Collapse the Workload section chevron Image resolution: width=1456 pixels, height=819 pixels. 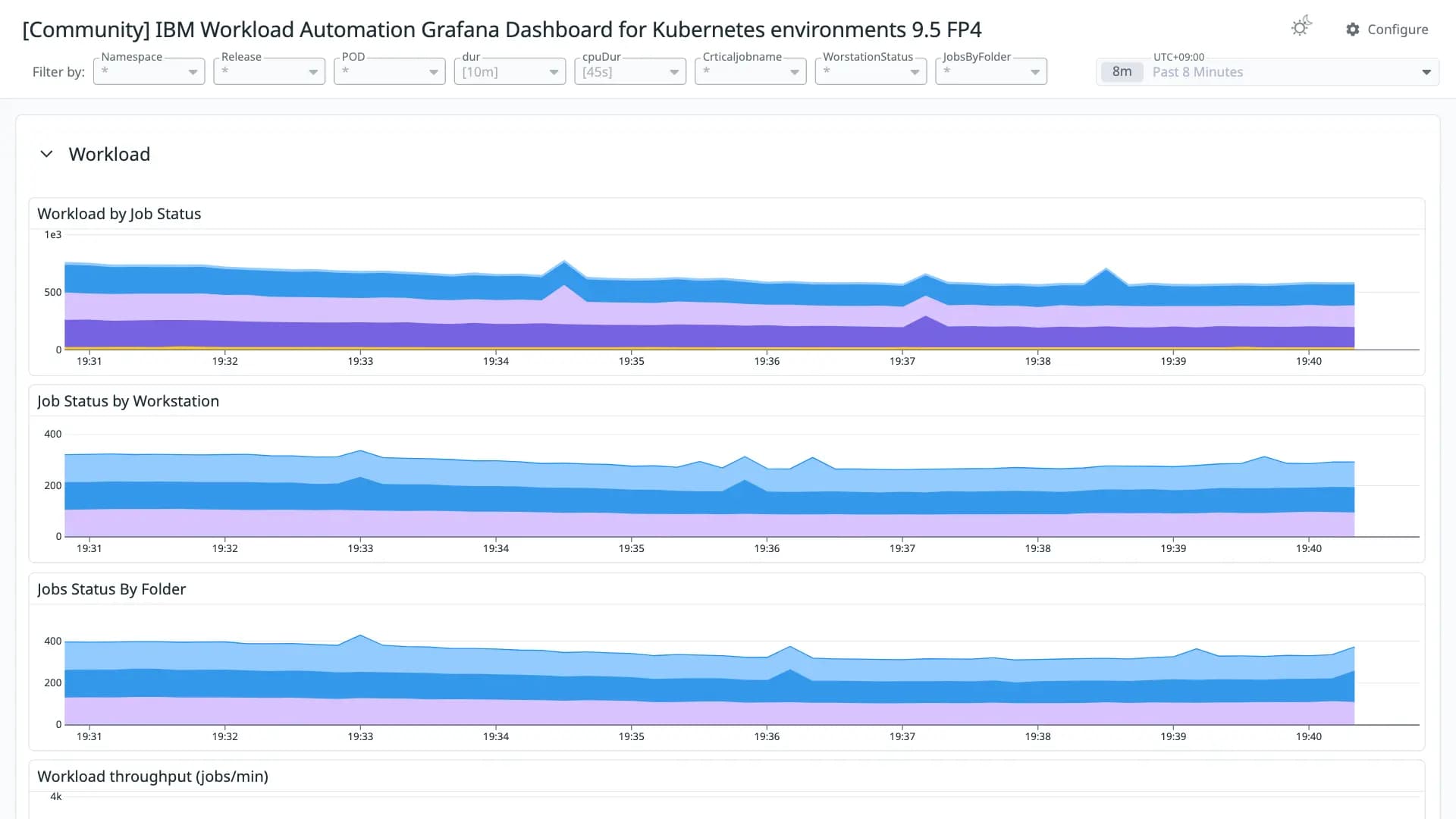tap(46, 154)
